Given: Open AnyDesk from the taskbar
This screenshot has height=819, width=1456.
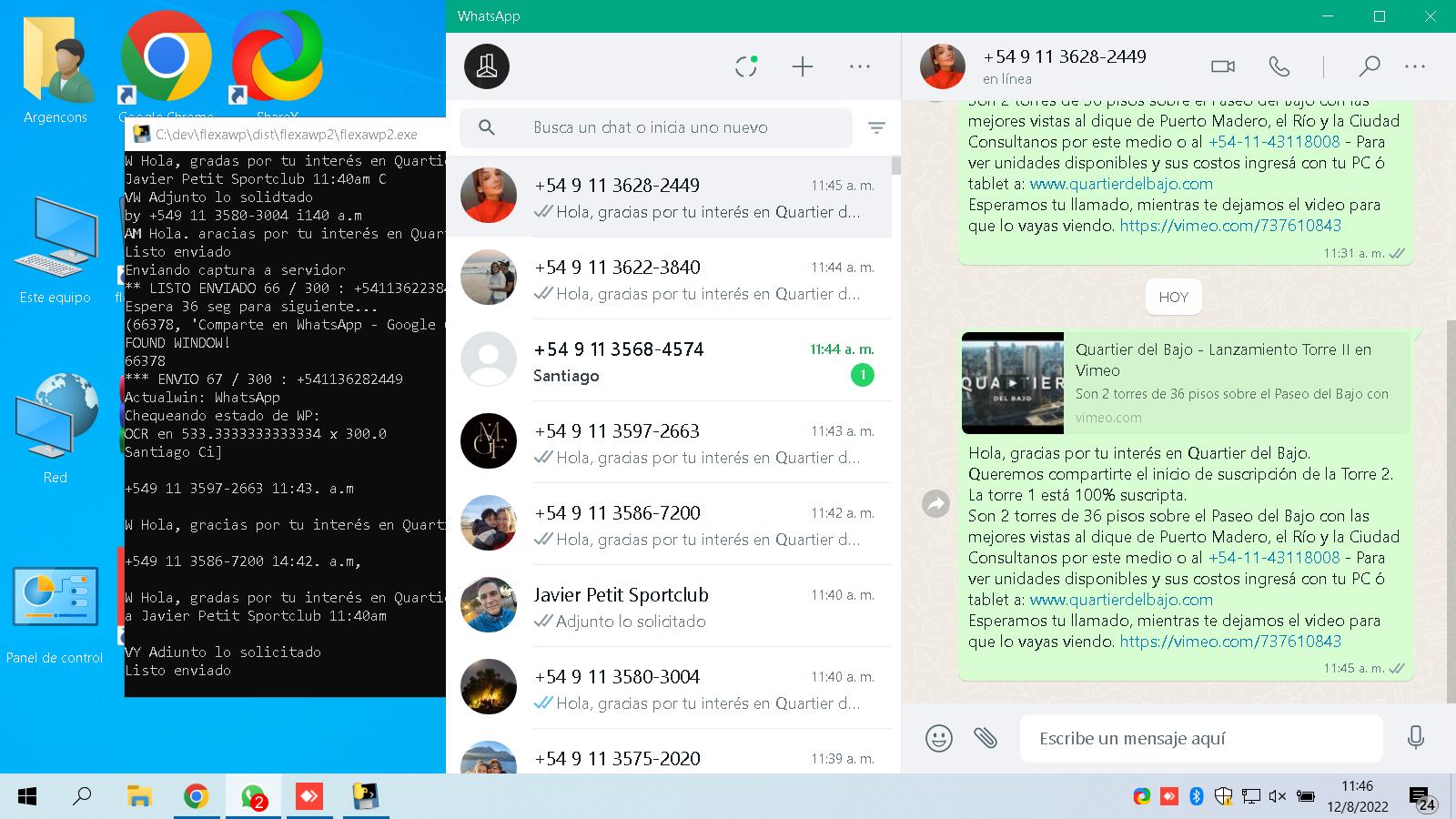Looking at the screenshot, I should (309, 796).
